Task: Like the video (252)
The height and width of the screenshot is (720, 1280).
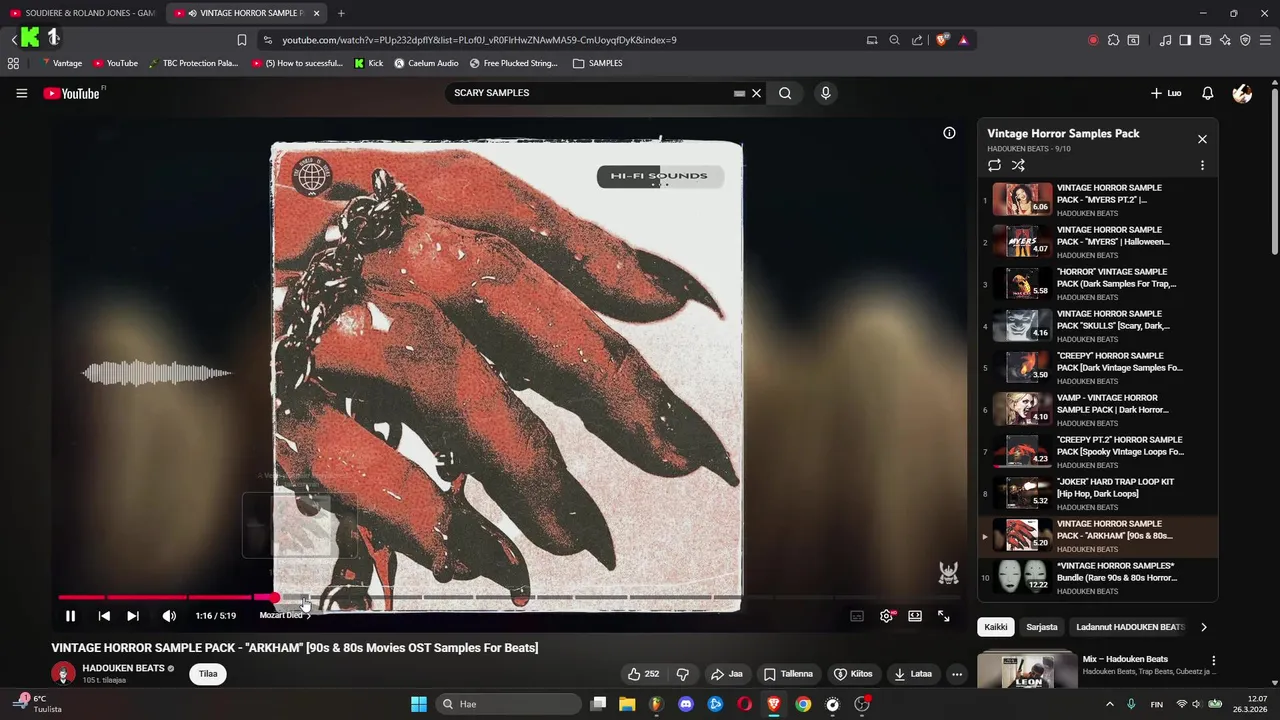Action: click(x=642, y=674)
